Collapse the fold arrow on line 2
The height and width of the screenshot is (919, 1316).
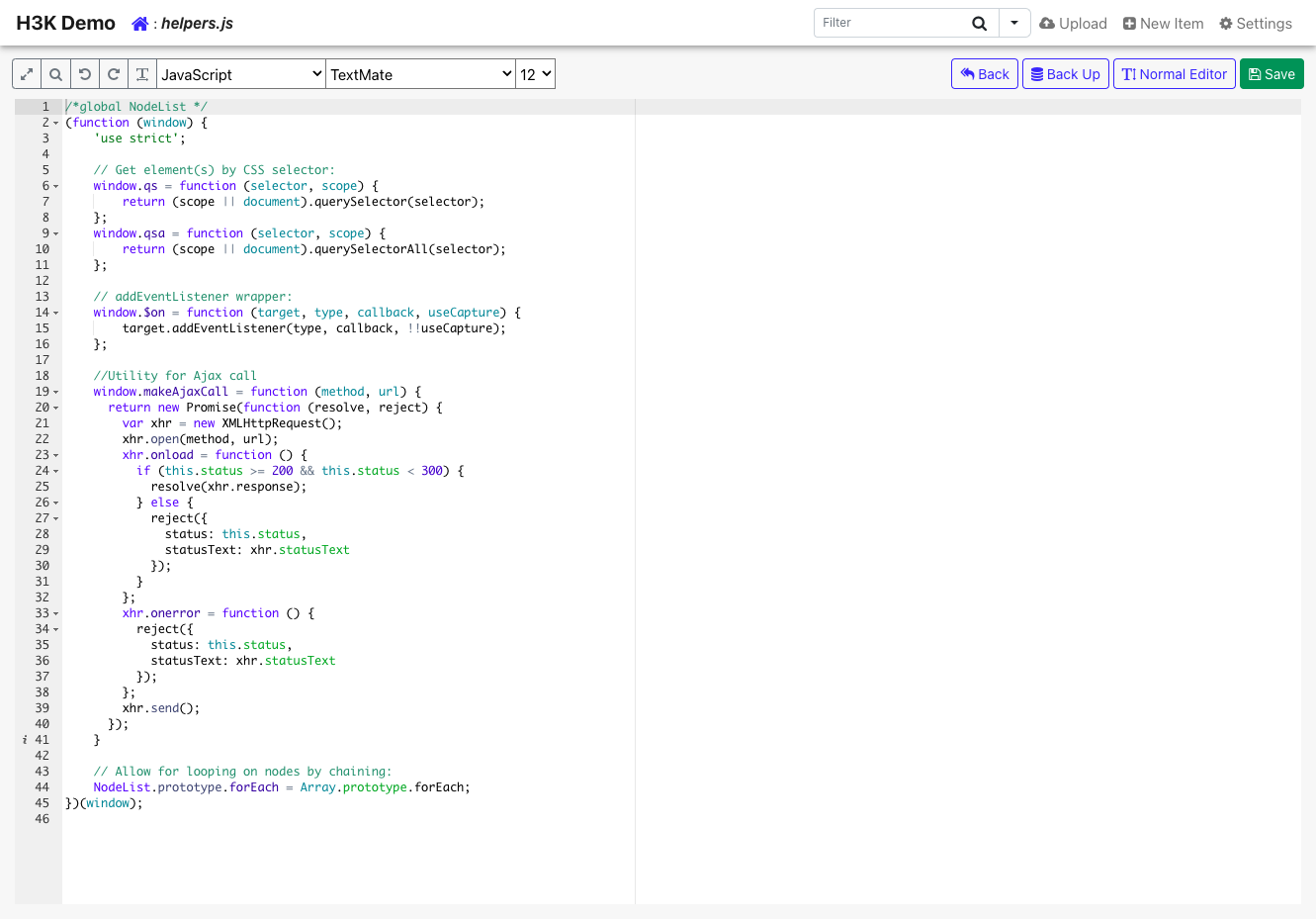click(x=56, y=123)
